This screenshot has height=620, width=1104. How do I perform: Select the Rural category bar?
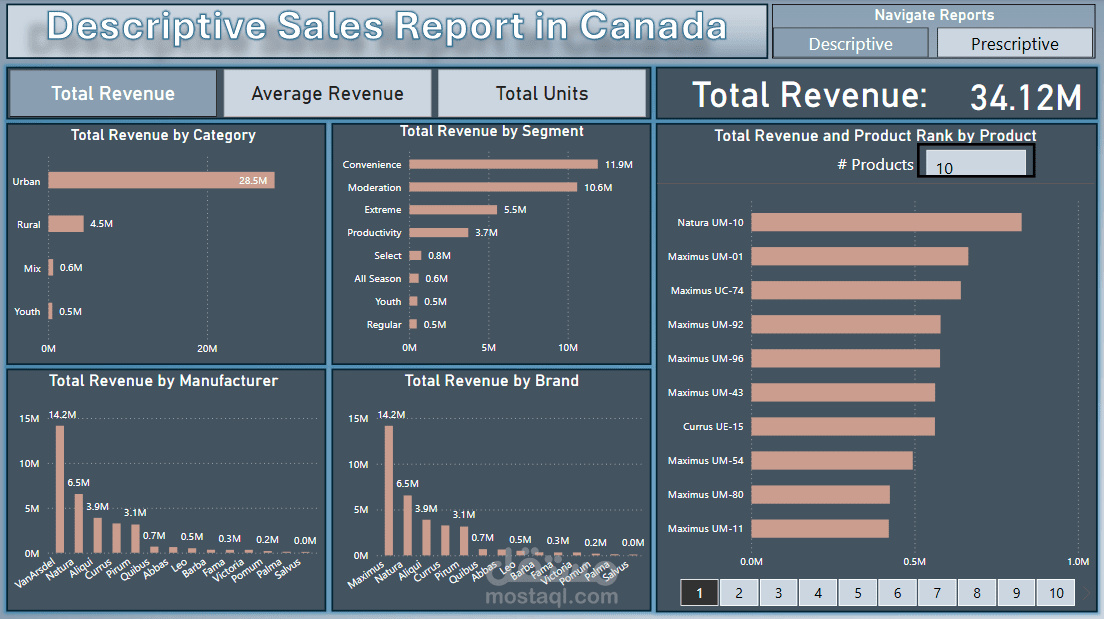[64, 223]
